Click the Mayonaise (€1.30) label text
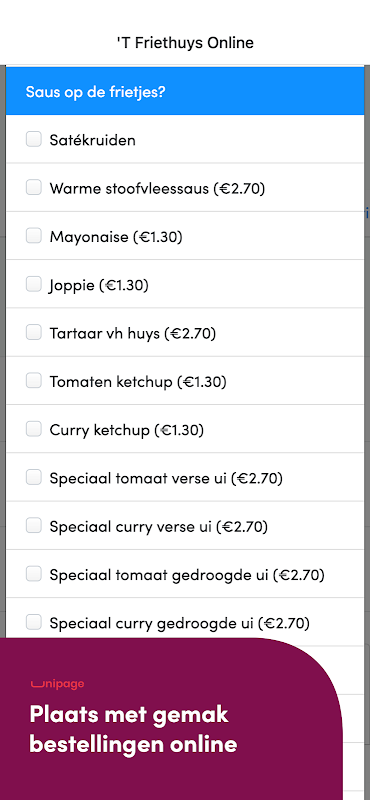The width and height of the screenshot is (370, 800). [x=116, y=237]
